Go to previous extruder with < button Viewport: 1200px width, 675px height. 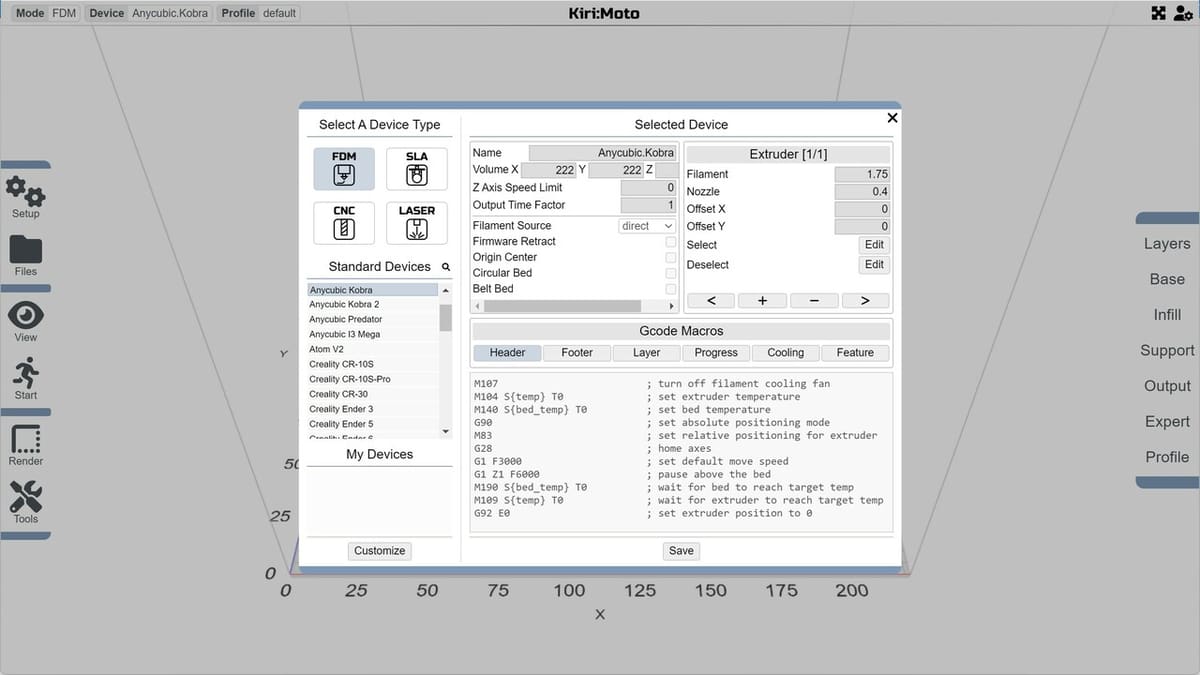(x=711, y=301)
